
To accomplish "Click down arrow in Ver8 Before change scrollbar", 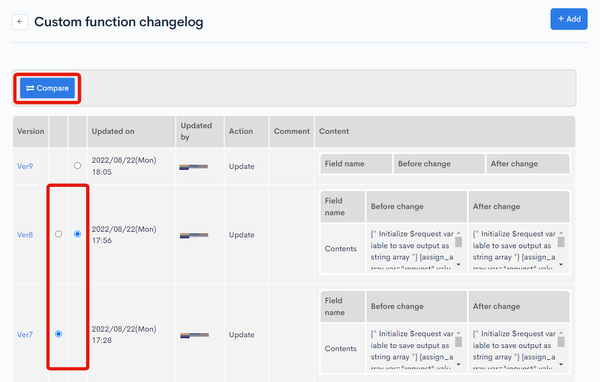I will point(458,264).
